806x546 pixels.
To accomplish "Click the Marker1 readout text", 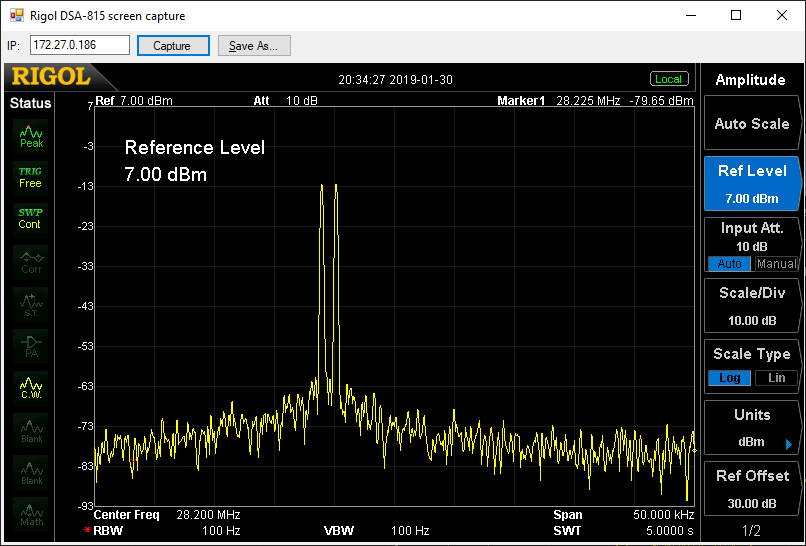I will [x=595, y=101].
